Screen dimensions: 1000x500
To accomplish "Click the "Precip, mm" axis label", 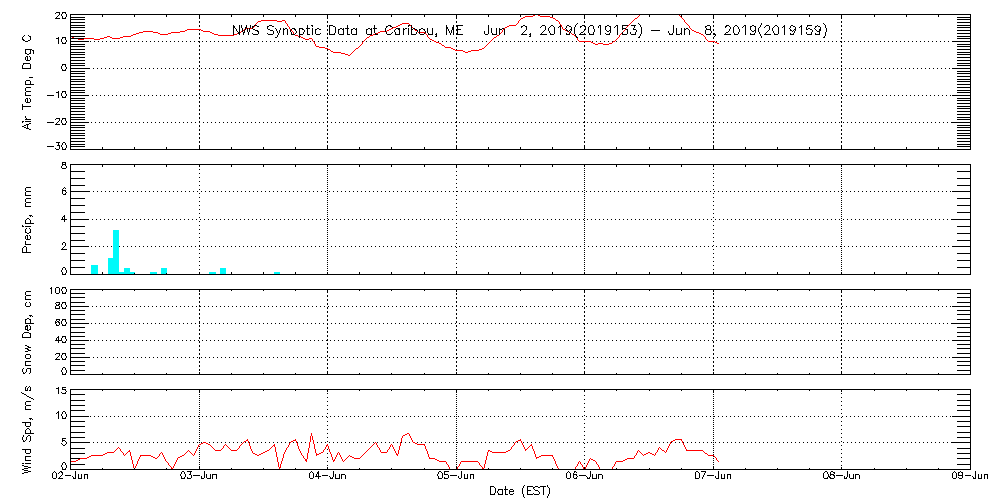I will [28, 217].
